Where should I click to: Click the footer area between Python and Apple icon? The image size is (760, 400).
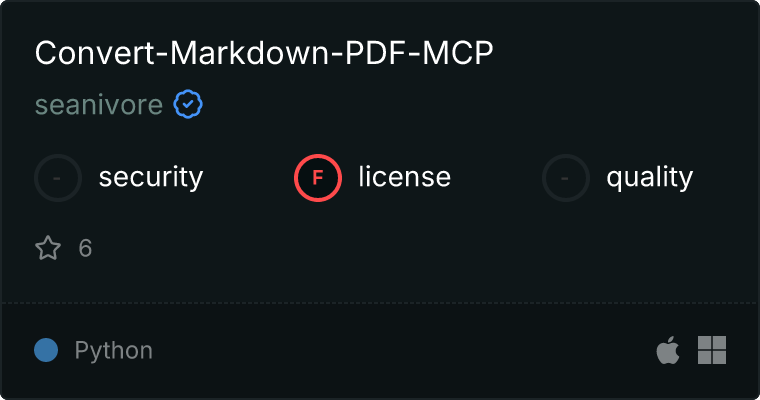coord(404,350)
